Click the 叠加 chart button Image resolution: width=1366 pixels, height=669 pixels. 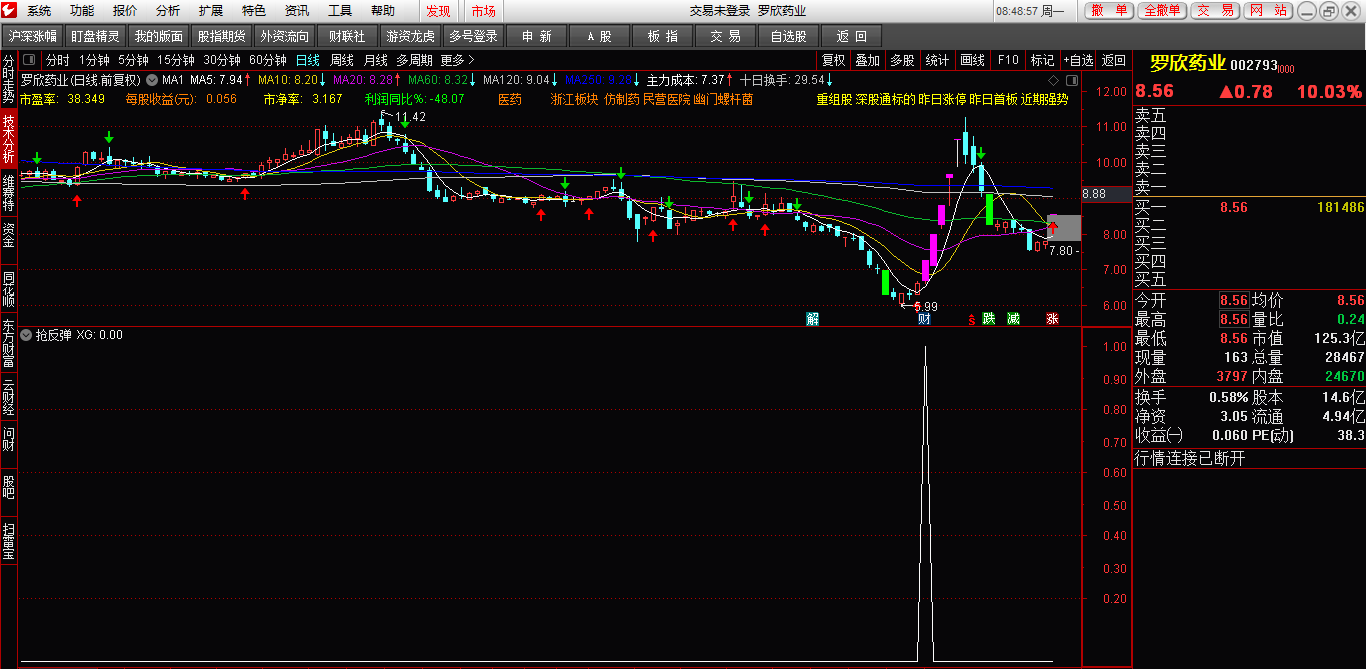868,60
